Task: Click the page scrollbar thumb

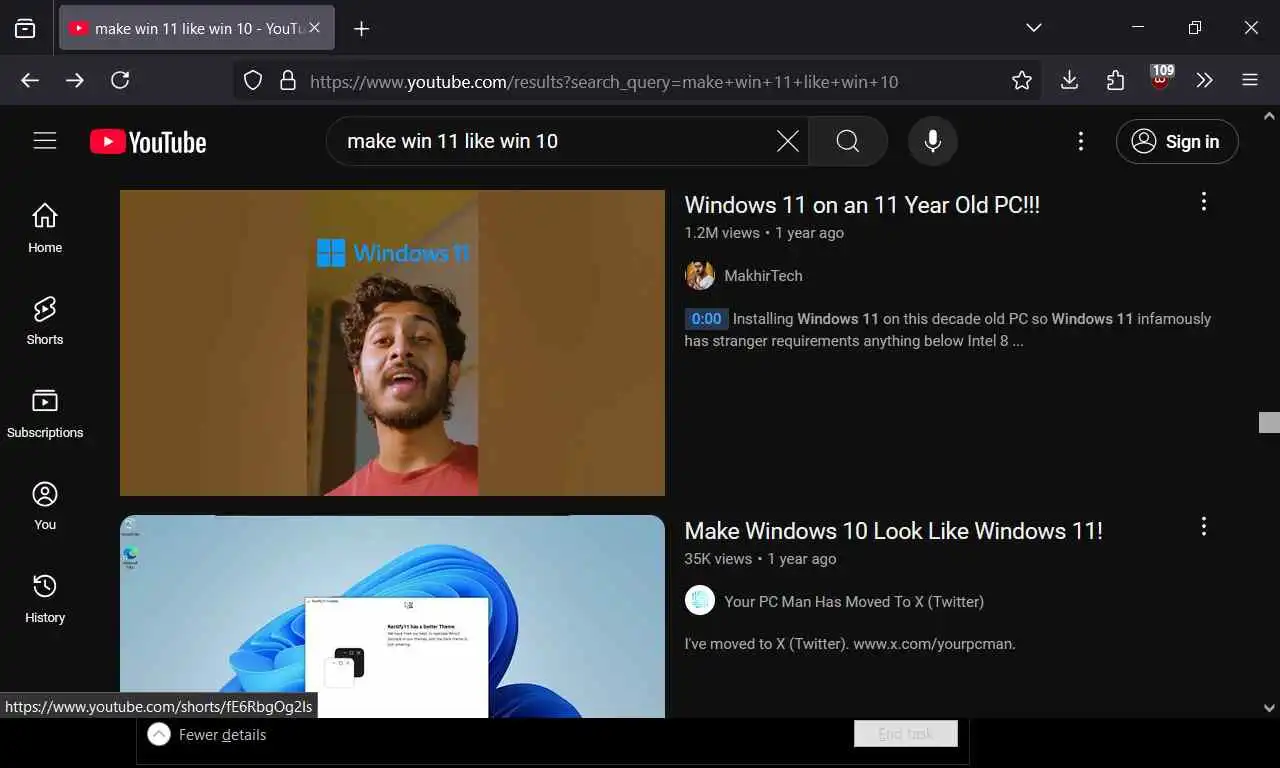Action: tap(1269, 422)
